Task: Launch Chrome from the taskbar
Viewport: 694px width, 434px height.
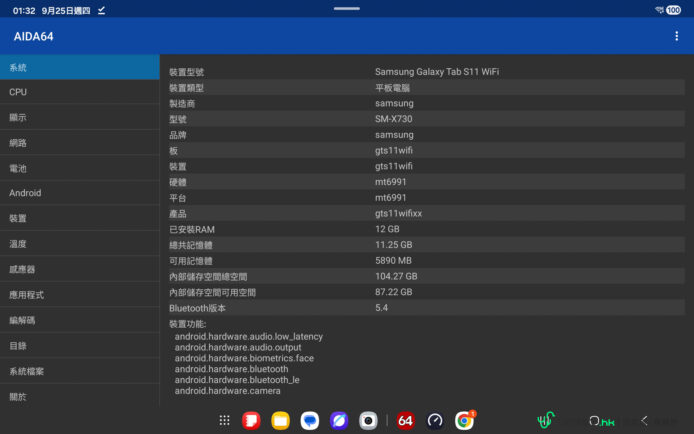Action: [464, 420]
